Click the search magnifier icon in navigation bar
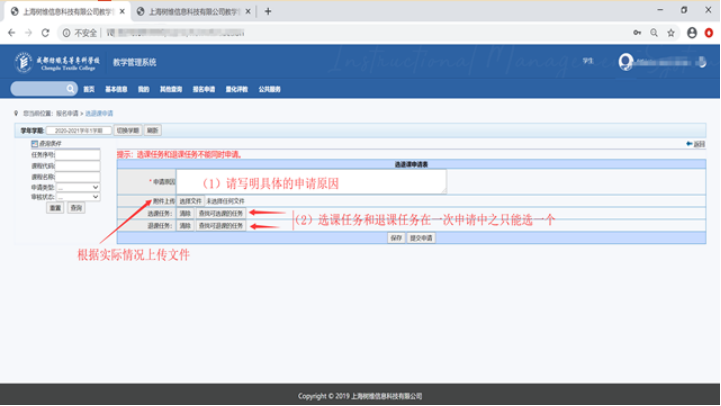 71,89
